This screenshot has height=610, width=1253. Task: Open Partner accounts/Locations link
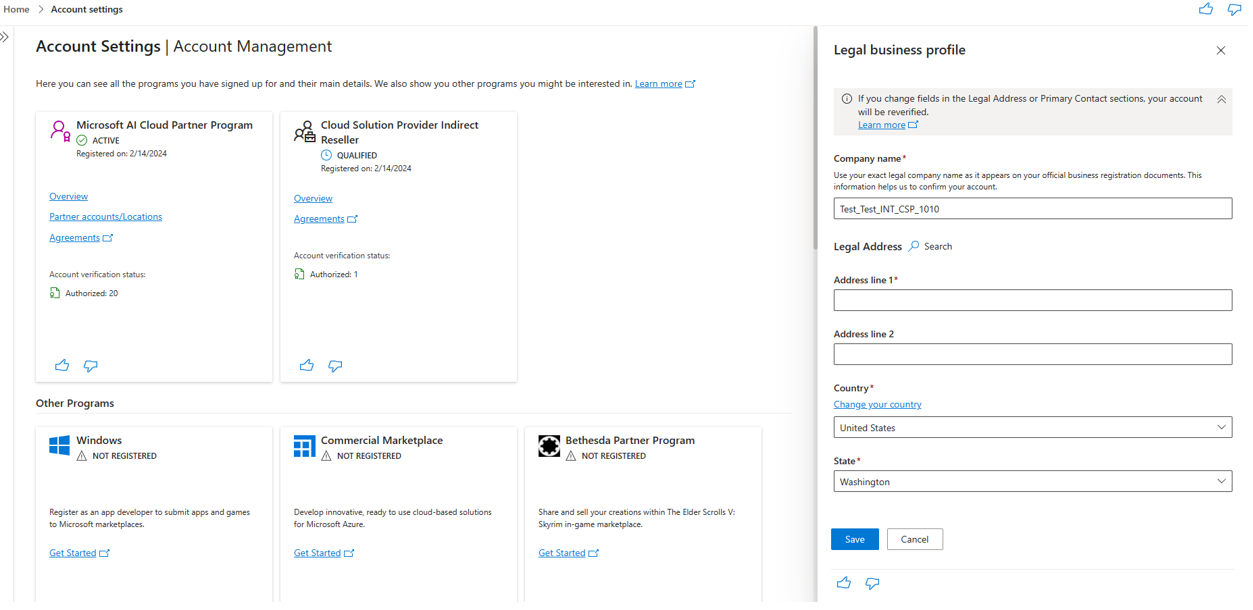tap(105, 217)
